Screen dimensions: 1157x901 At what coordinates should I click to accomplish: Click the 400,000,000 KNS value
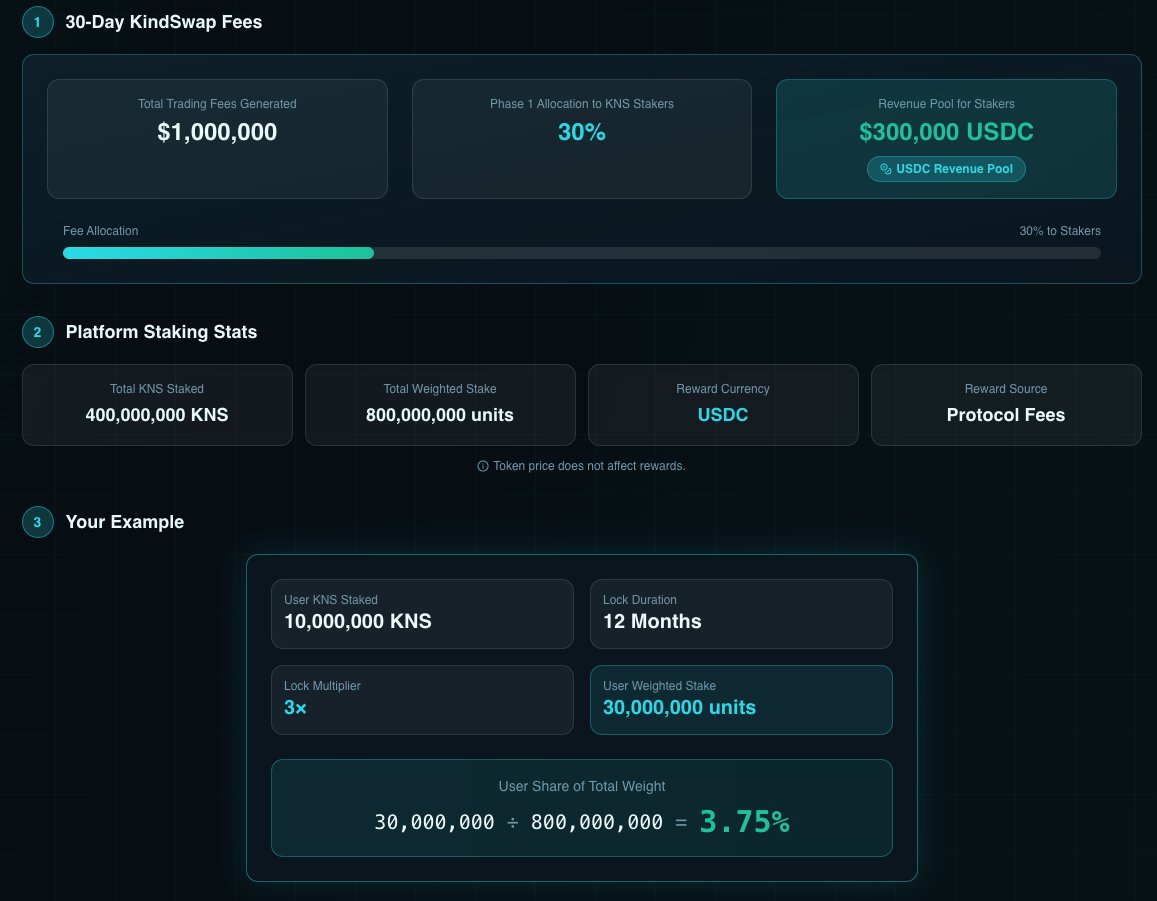point(156,415)
